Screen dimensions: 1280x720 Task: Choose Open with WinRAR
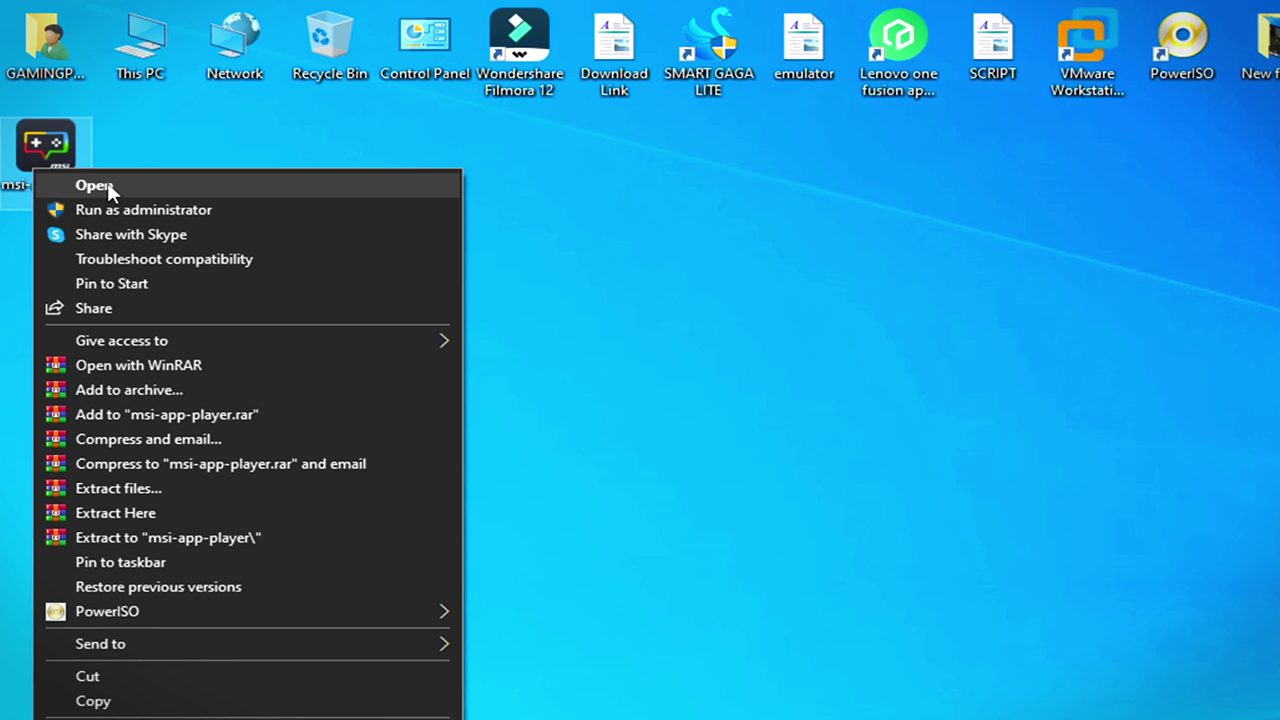248,365
